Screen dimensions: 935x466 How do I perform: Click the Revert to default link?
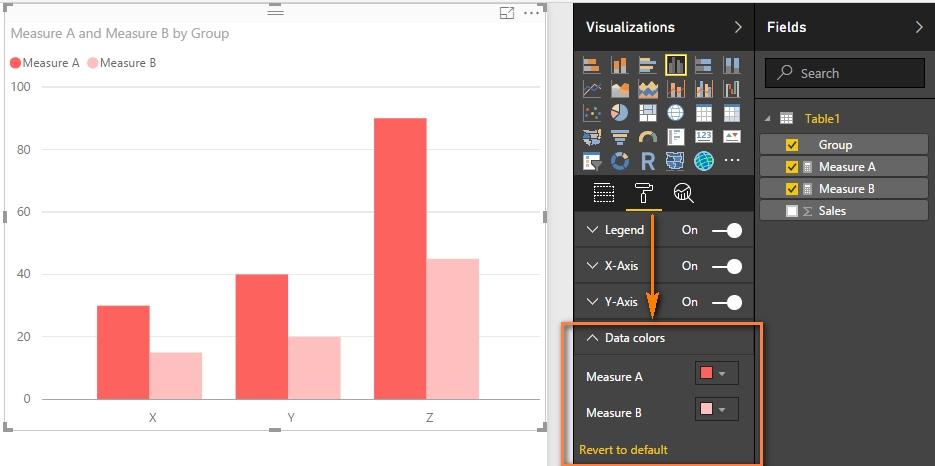pos(623,450)
